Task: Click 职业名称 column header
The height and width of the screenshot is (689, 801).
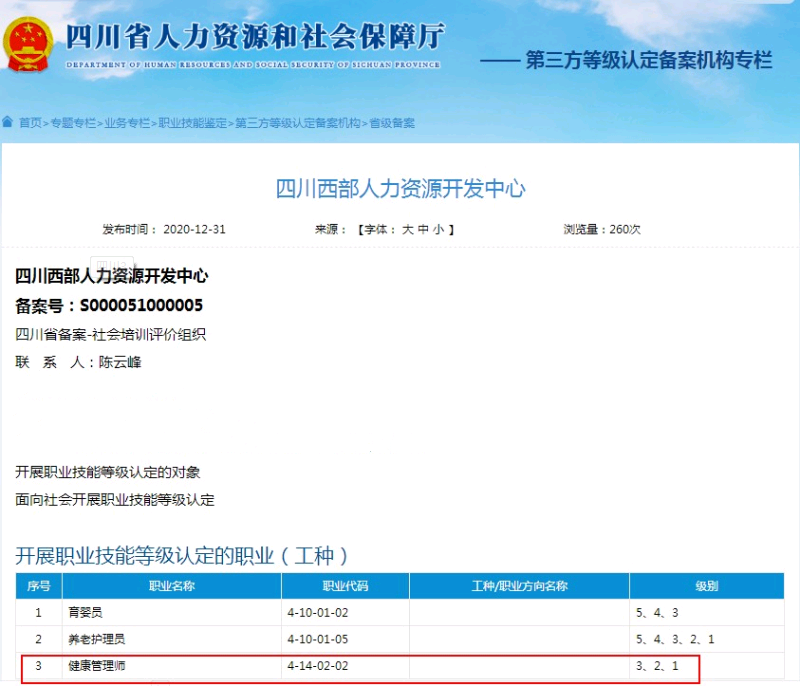Action: [x=172, y=586]
